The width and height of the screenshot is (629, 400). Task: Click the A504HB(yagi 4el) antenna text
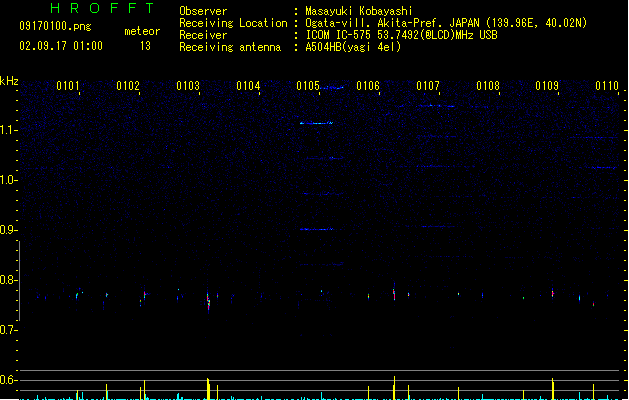pyautogui.click(x=353, y=47)
